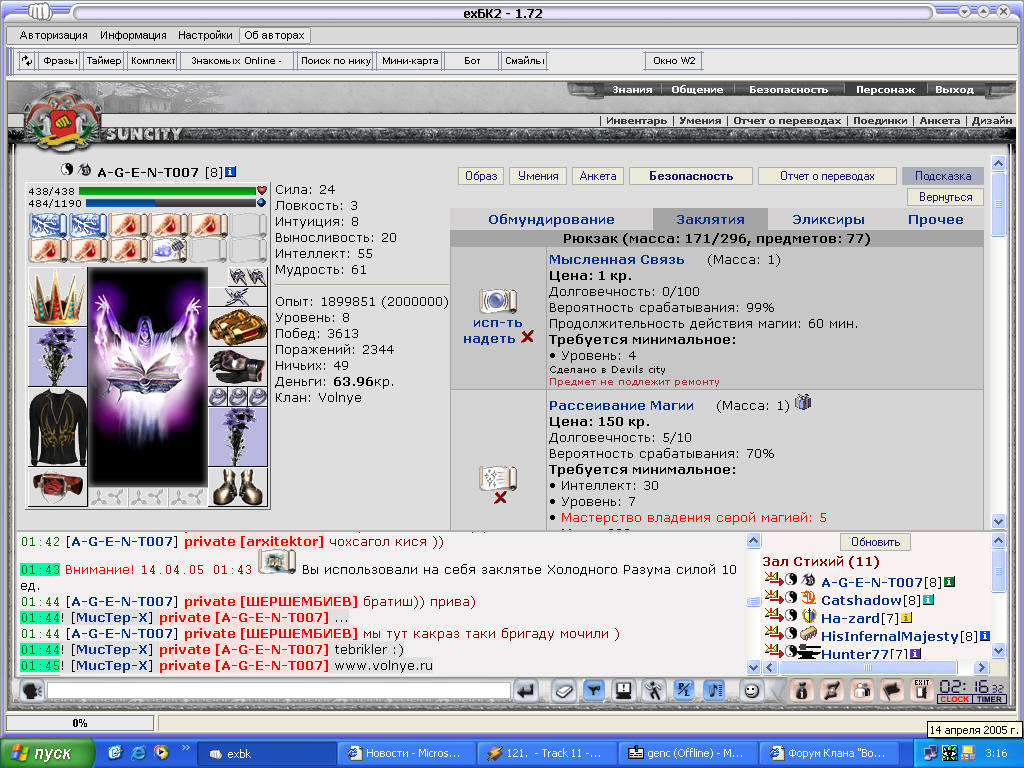Open the Инвентарь link in top navigation

coord(636,120)
